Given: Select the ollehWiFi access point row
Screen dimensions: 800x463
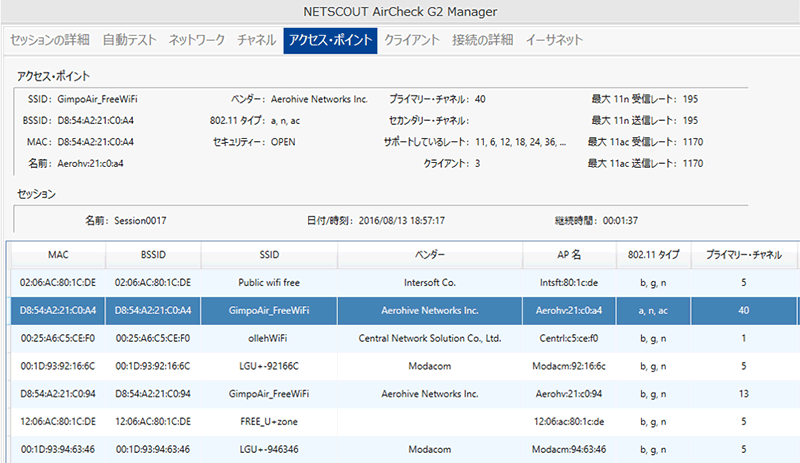Looking at the screenshot, I should 269,338.
